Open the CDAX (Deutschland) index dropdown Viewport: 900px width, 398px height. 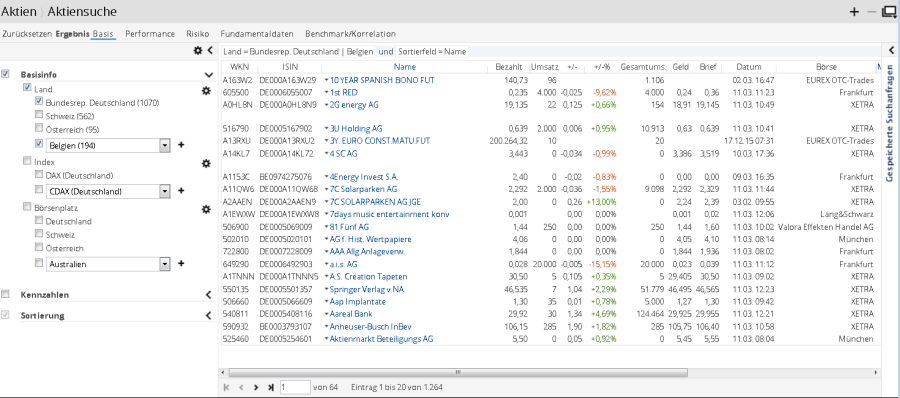pos(165,191)
